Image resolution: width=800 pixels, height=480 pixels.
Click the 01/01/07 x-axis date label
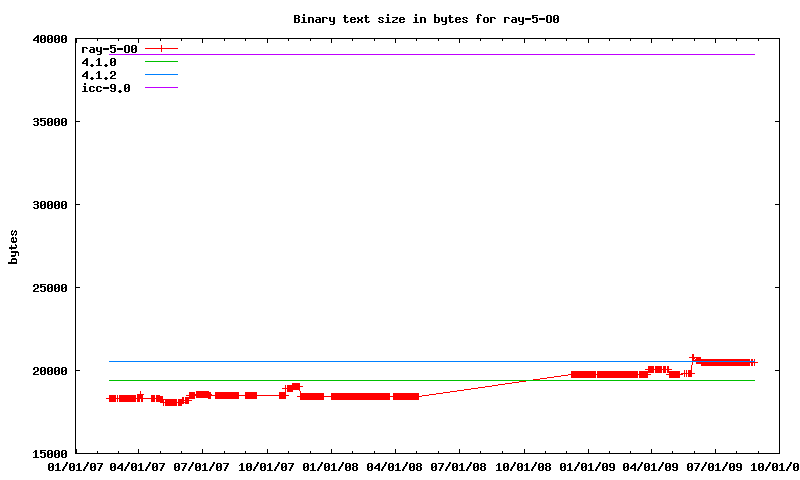[74, 466]
